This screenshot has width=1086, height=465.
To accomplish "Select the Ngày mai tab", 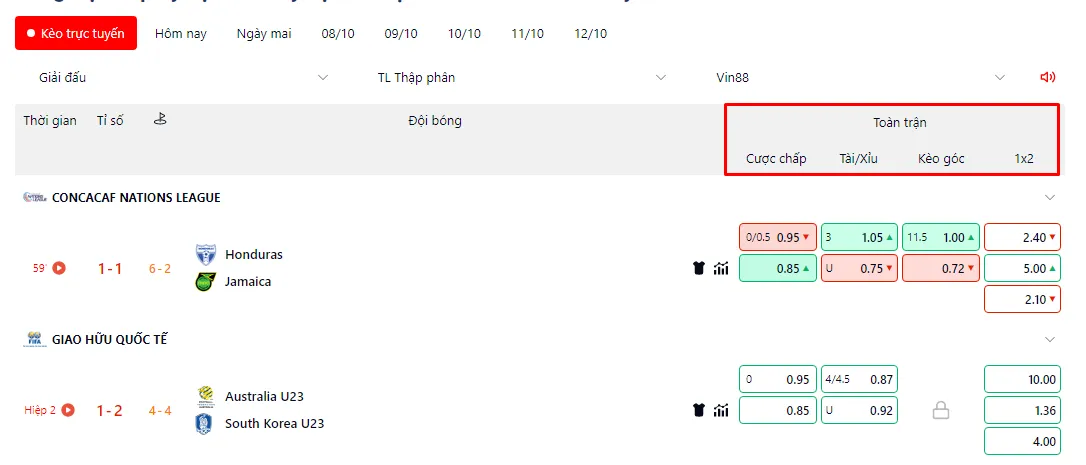I will coord(264,33).
